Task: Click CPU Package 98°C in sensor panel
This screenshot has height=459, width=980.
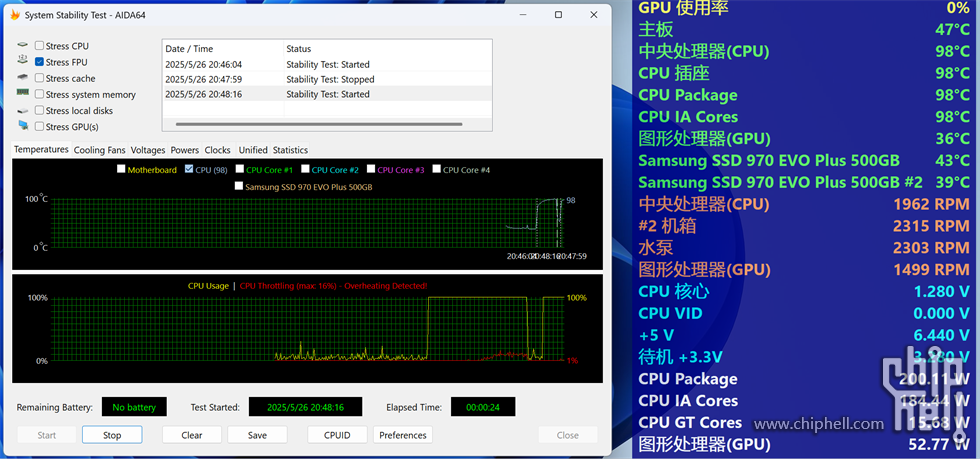Action: coord(804,95)
